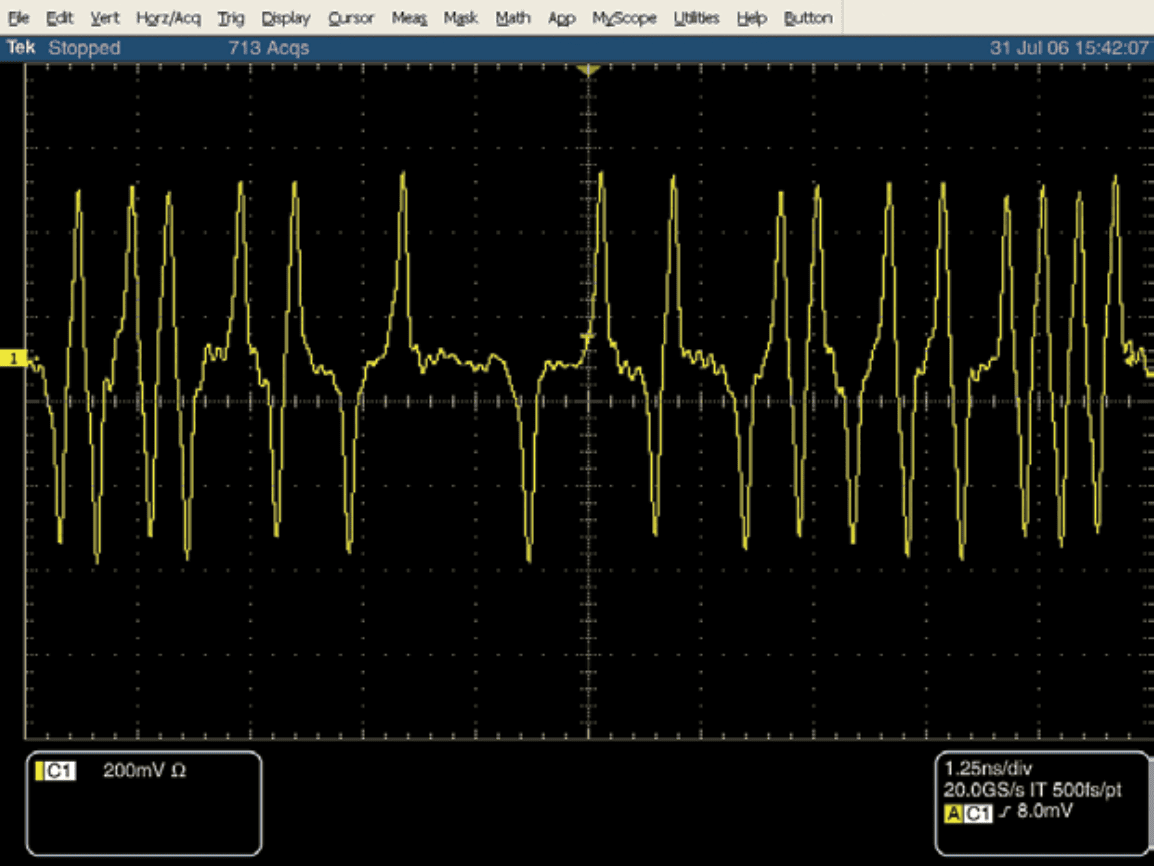Open the Utilities menu
This screenshot has height=868, width=1154.
click(696, 18)
